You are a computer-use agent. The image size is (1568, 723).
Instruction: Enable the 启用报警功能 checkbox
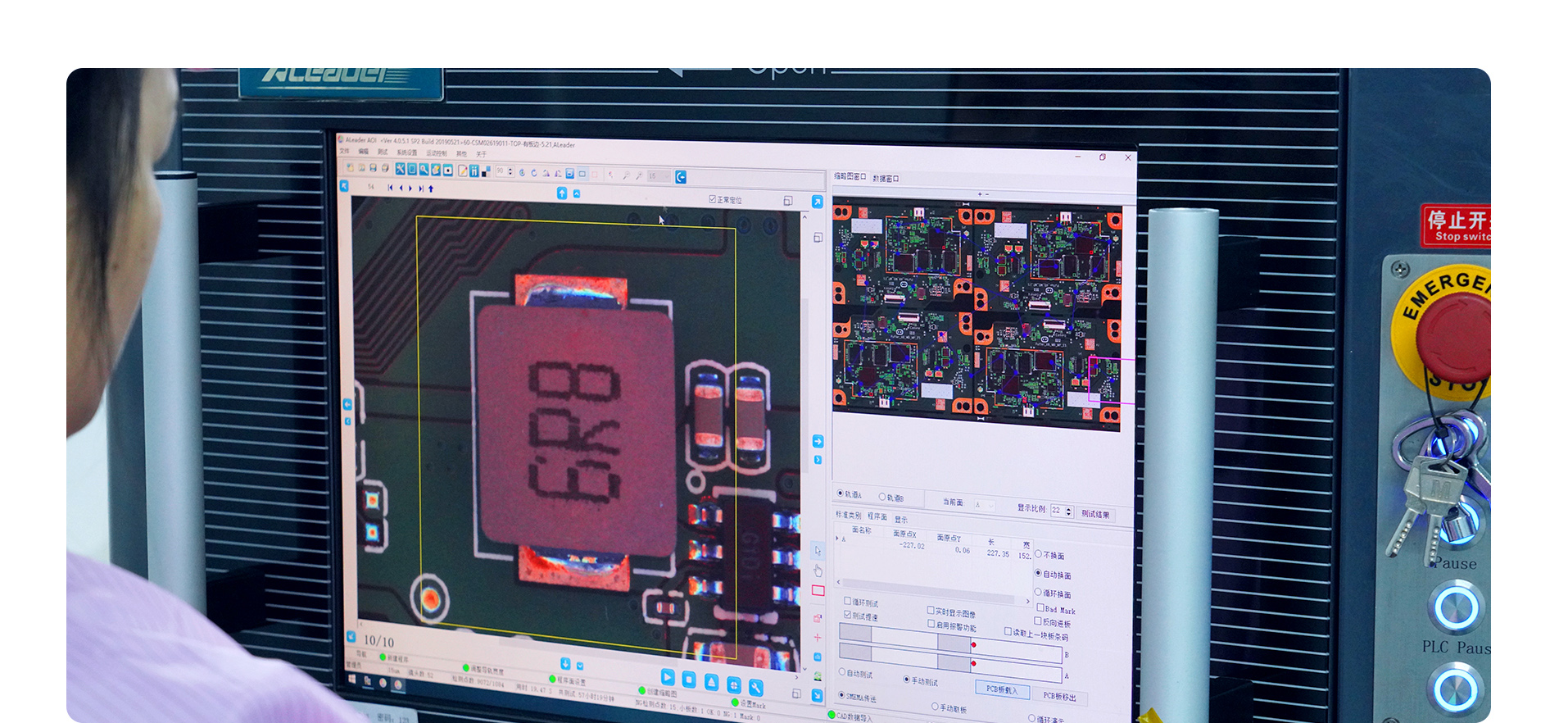pos(931,624)
